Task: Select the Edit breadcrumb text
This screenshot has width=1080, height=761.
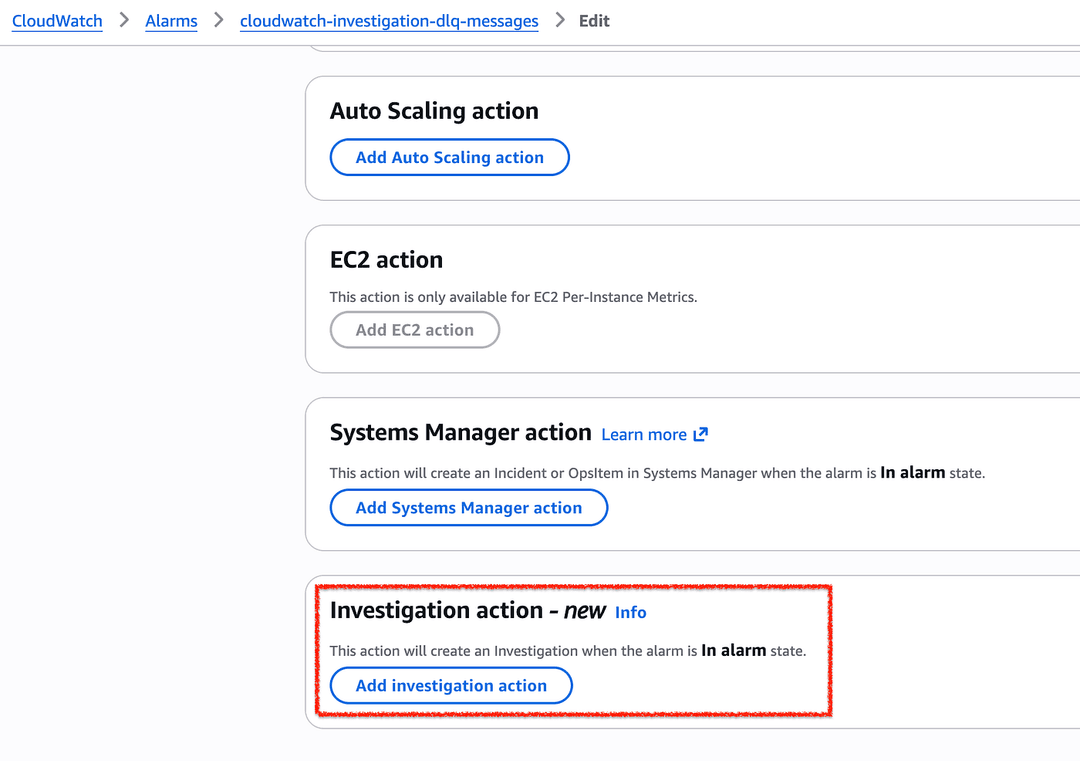Action: (594, 21)
